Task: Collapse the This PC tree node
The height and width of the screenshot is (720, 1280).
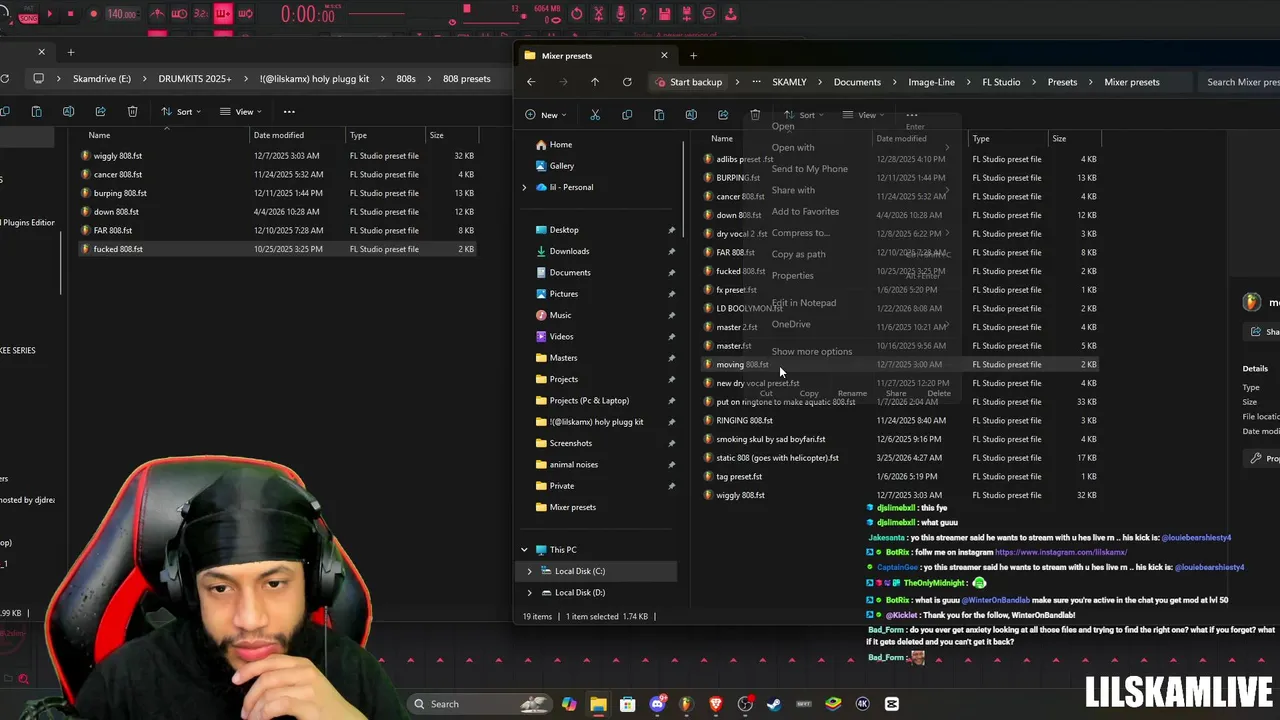Action: tap(524, 550)
